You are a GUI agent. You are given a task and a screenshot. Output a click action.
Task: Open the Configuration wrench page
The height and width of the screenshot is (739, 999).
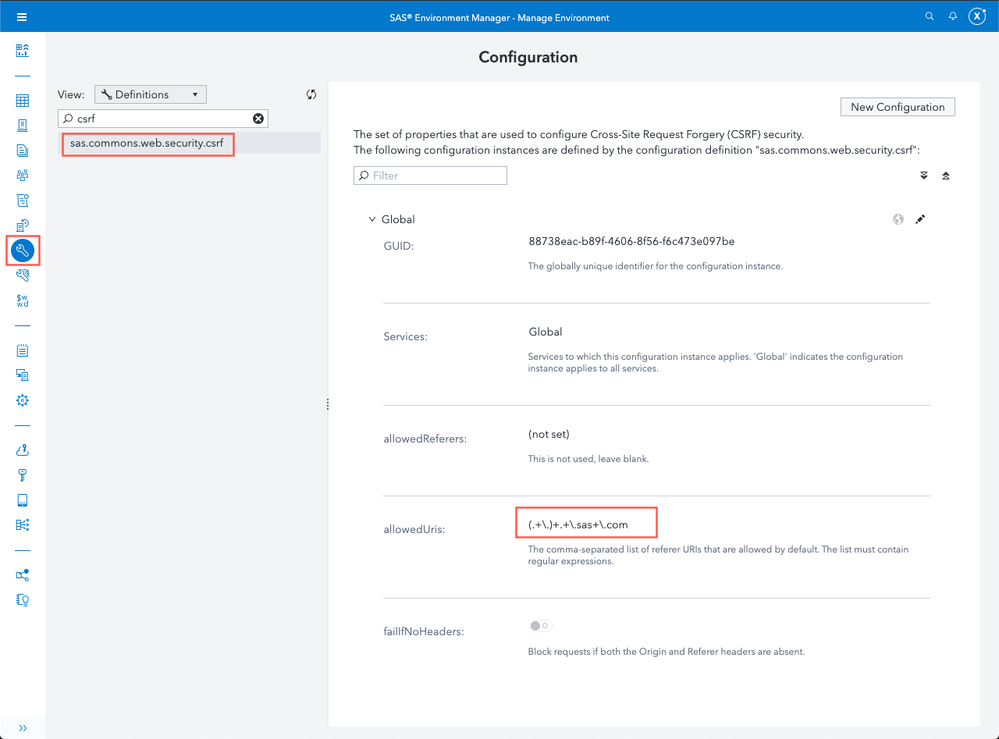point(22,250)
